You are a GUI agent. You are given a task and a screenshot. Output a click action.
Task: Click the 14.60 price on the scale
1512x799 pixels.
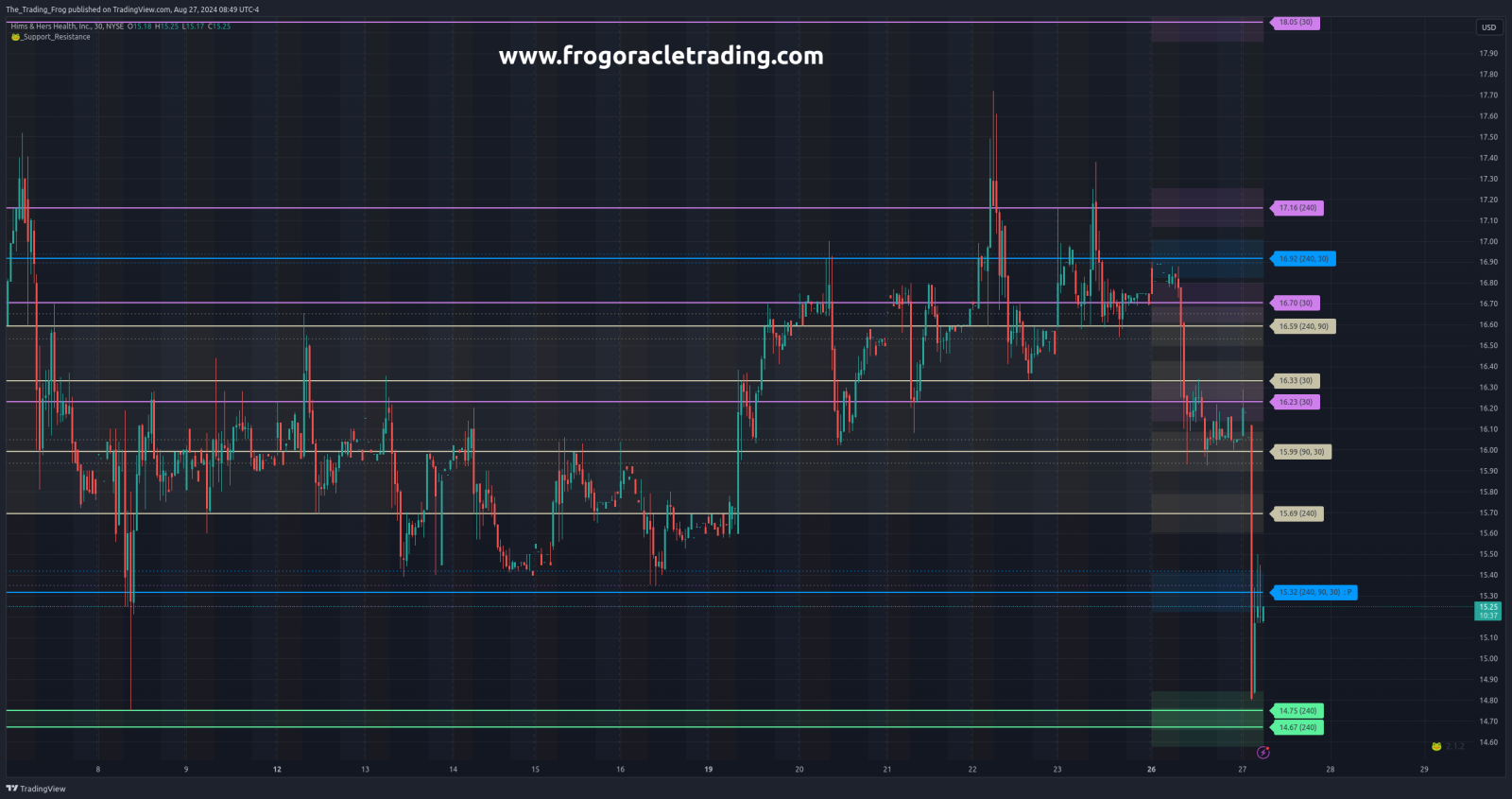tap(1488, 743)
